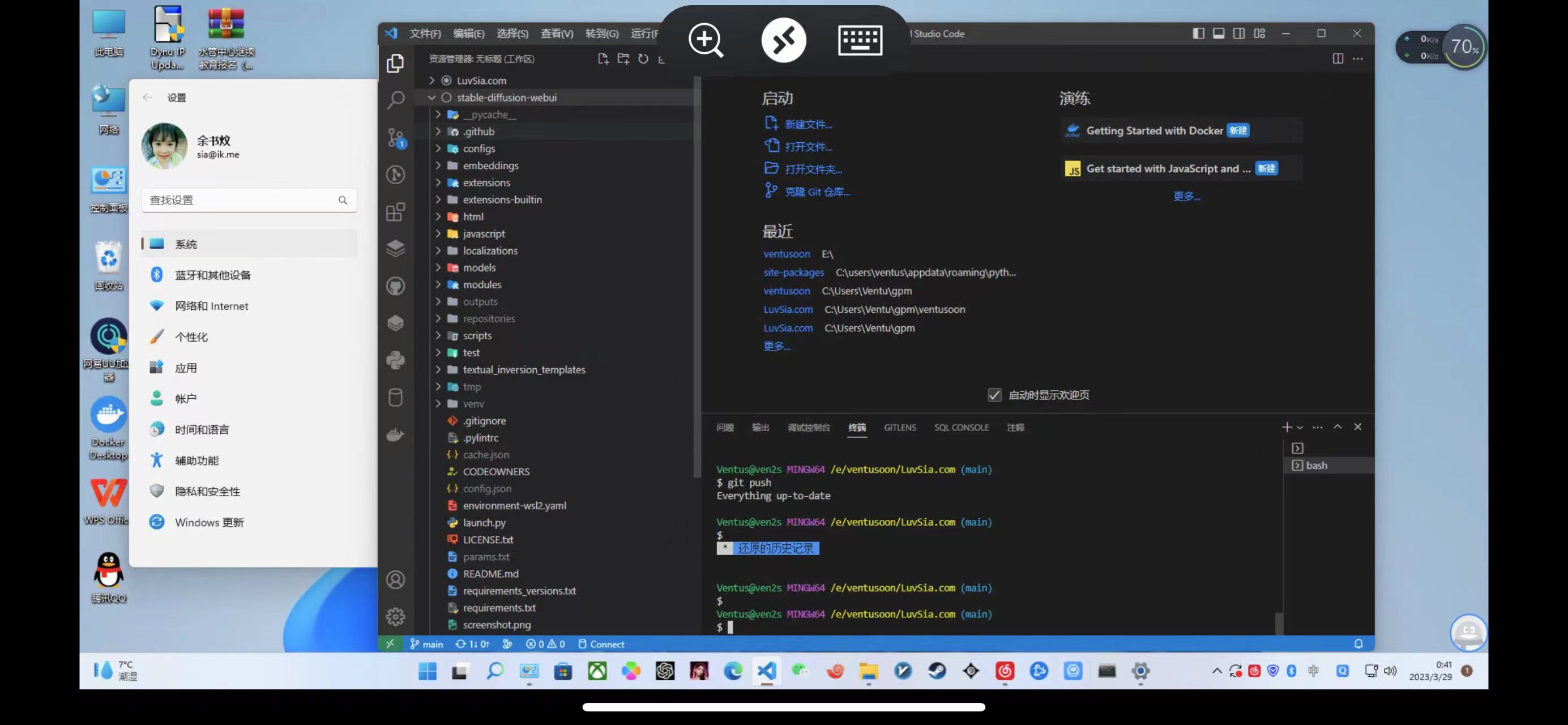Open Getting Started with Docker walkthrough
The width and height of the screenshot is (1568, 725).
click(x=1181, y=130)
